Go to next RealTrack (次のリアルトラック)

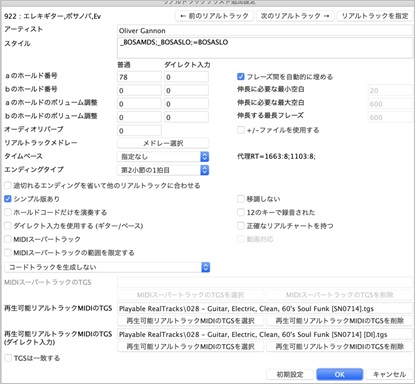[295, 16]
